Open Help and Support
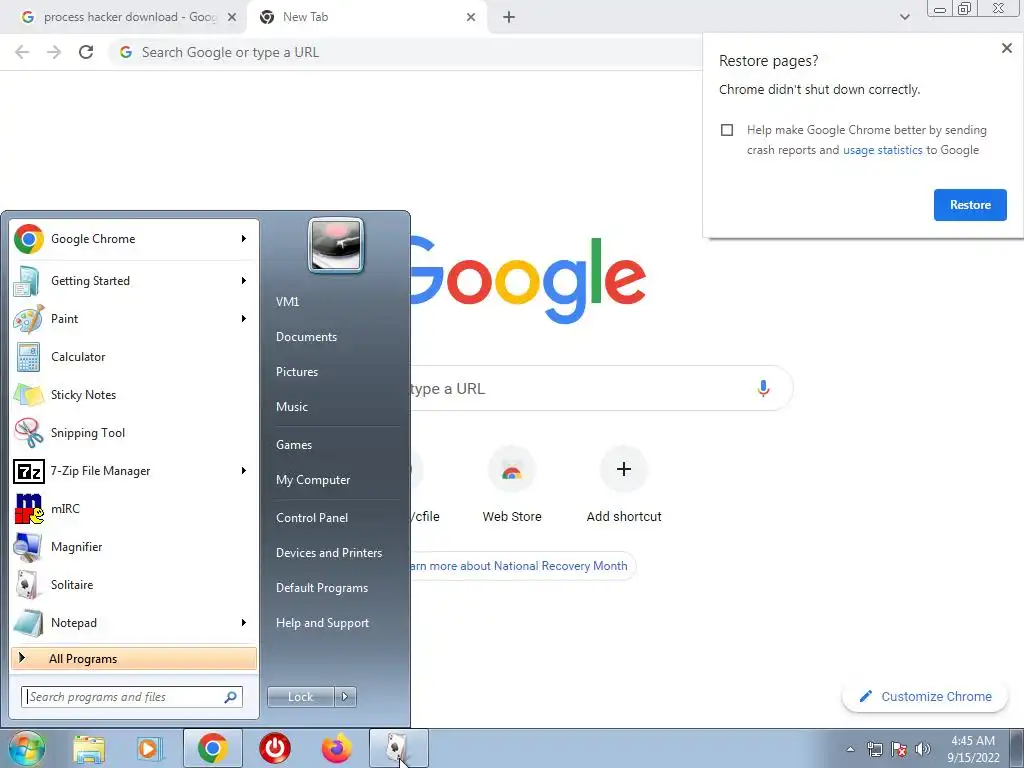 click(323, 623)
